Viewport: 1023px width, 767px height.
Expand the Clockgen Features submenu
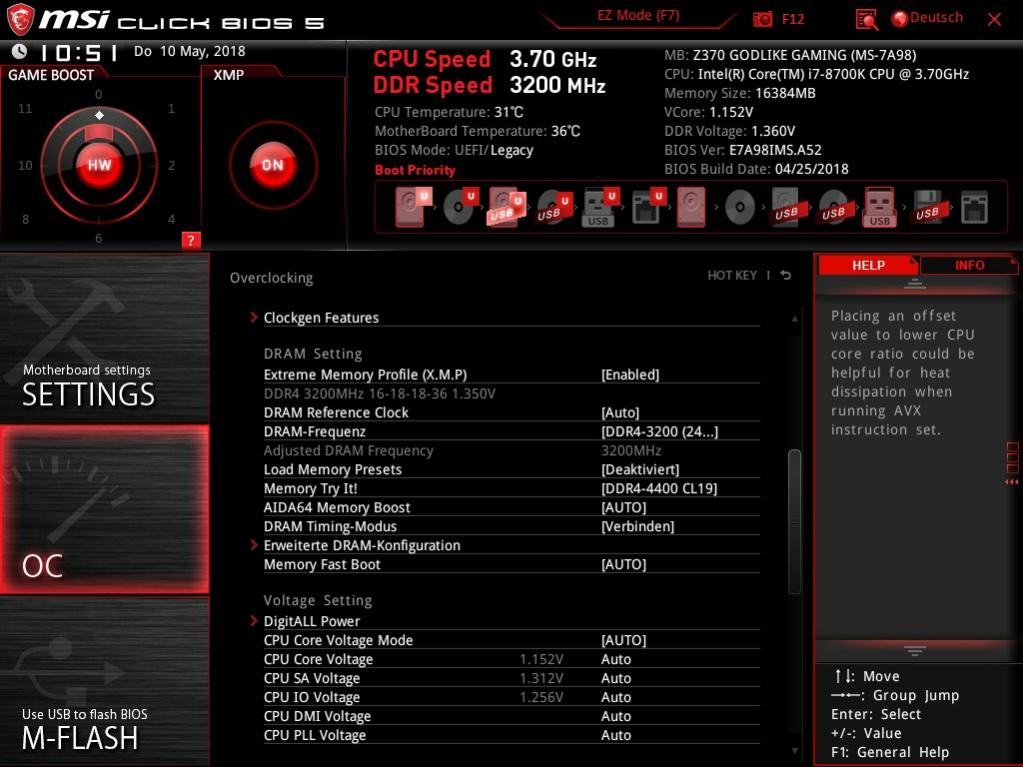pyautogui.click(x=321, y=318)
